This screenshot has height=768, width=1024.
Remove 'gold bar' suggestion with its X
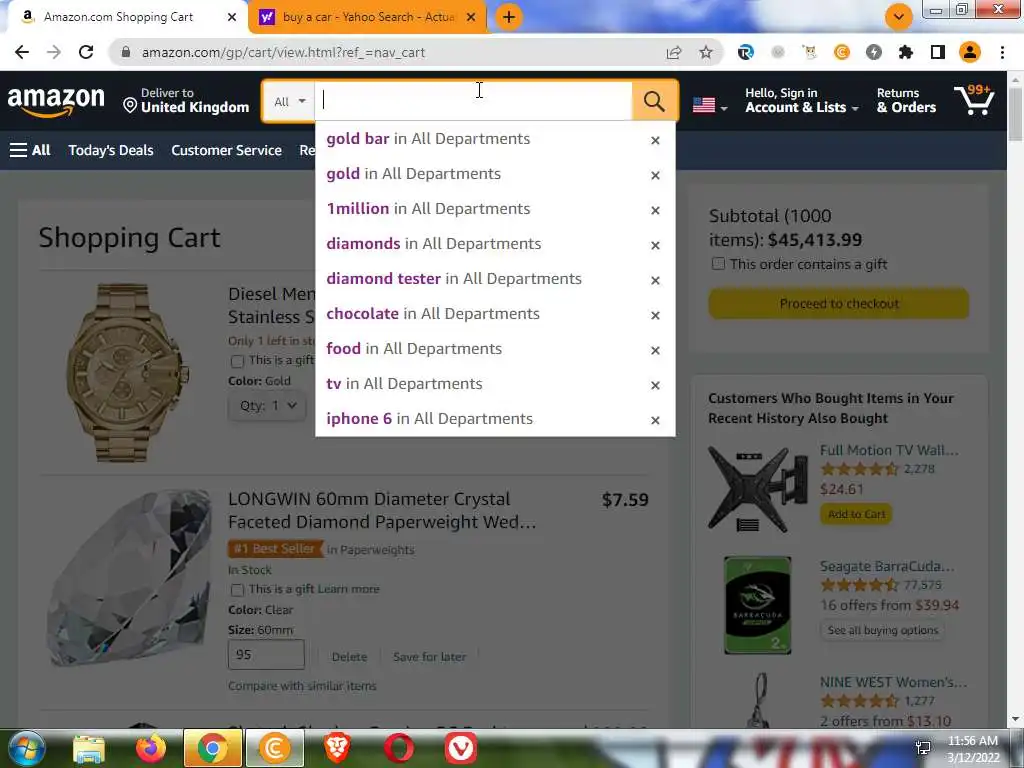click(x=655, y=140)
